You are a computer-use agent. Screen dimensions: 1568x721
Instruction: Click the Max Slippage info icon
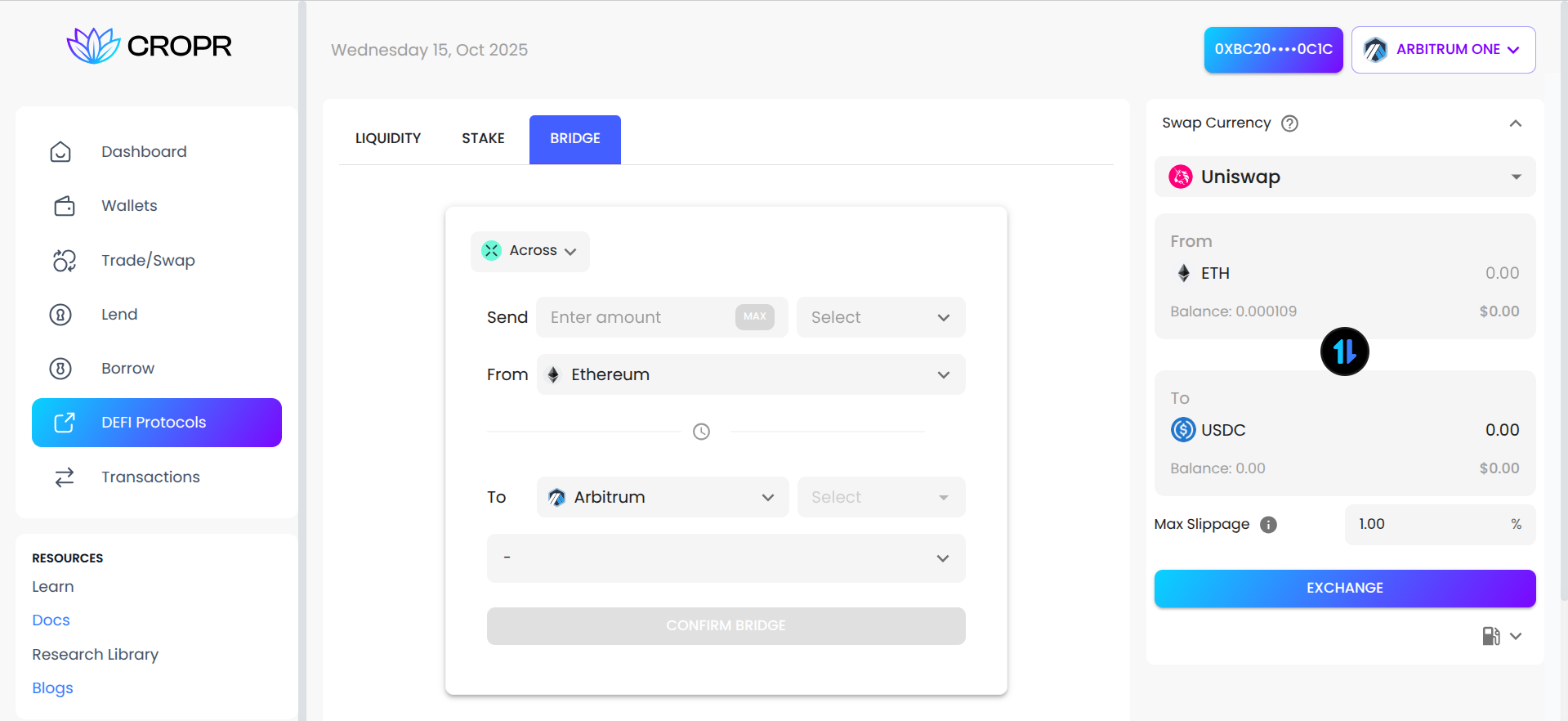1268,525
